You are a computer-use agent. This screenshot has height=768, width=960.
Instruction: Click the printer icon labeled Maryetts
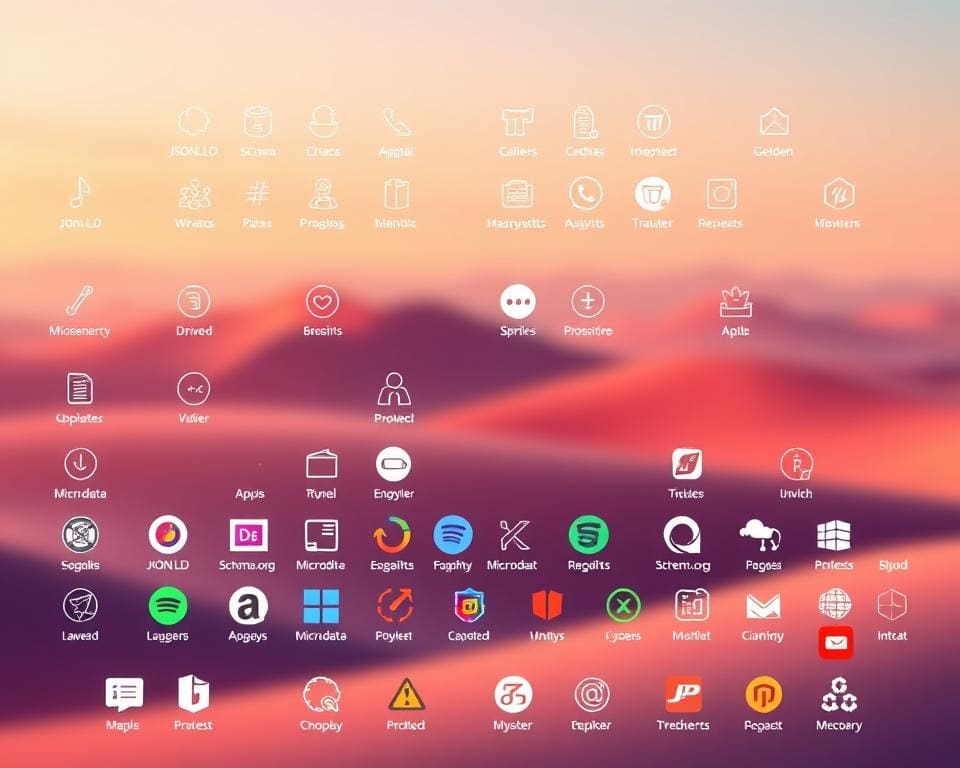pos(517,194)
